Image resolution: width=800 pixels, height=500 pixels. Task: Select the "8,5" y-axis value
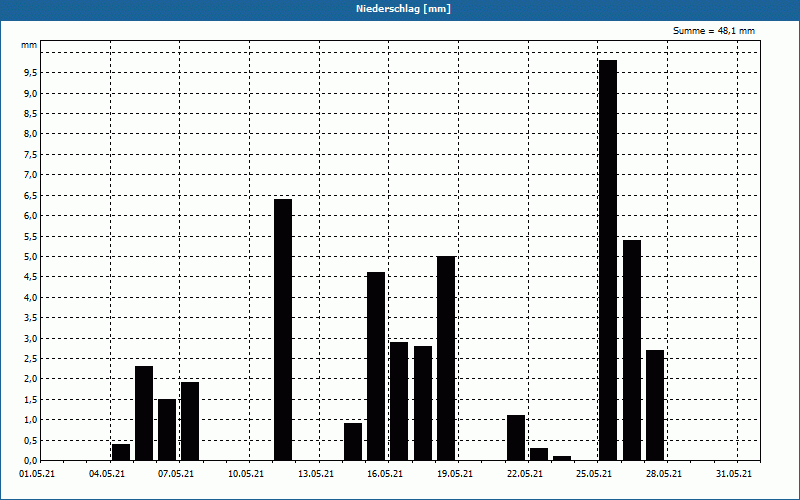pos(31,114)
